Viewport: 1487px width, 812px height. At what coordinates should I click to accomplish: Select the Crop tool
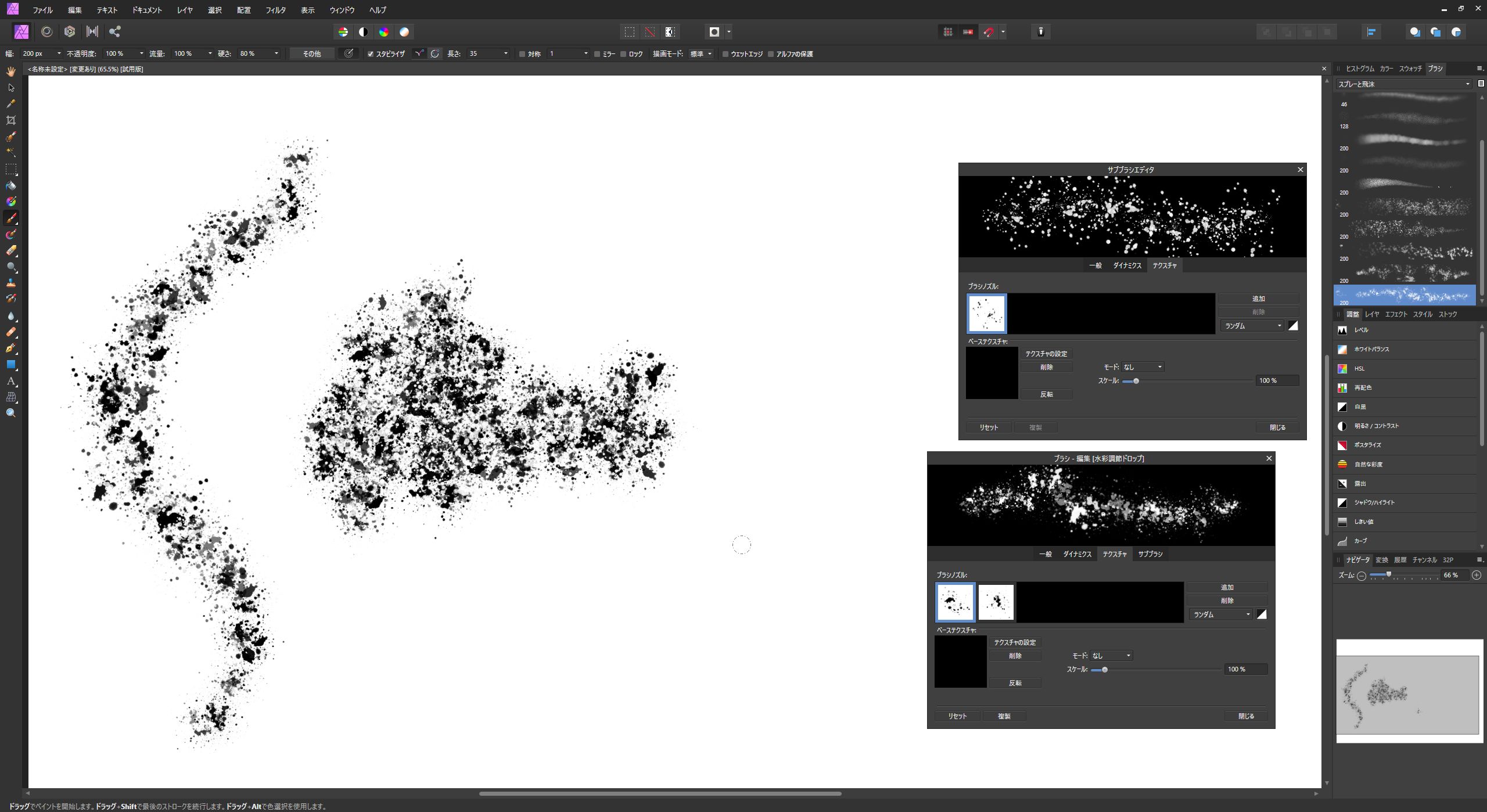click(x=11, y=120)
